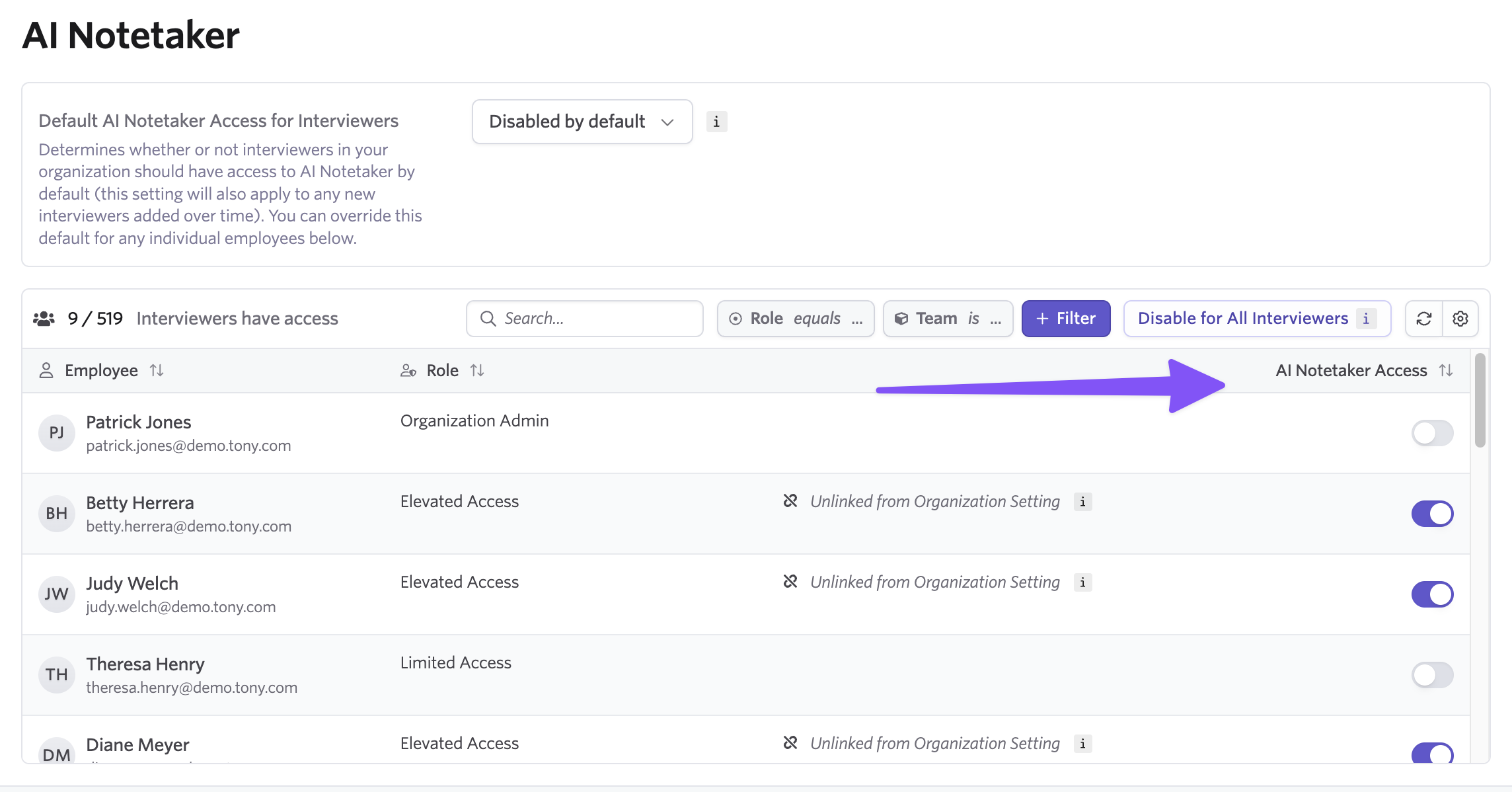Image resolution: width=1512 pixels, height=792 pixels.
Task: Click info icon in Betty Herrera's row
Action: point(1082,502)
